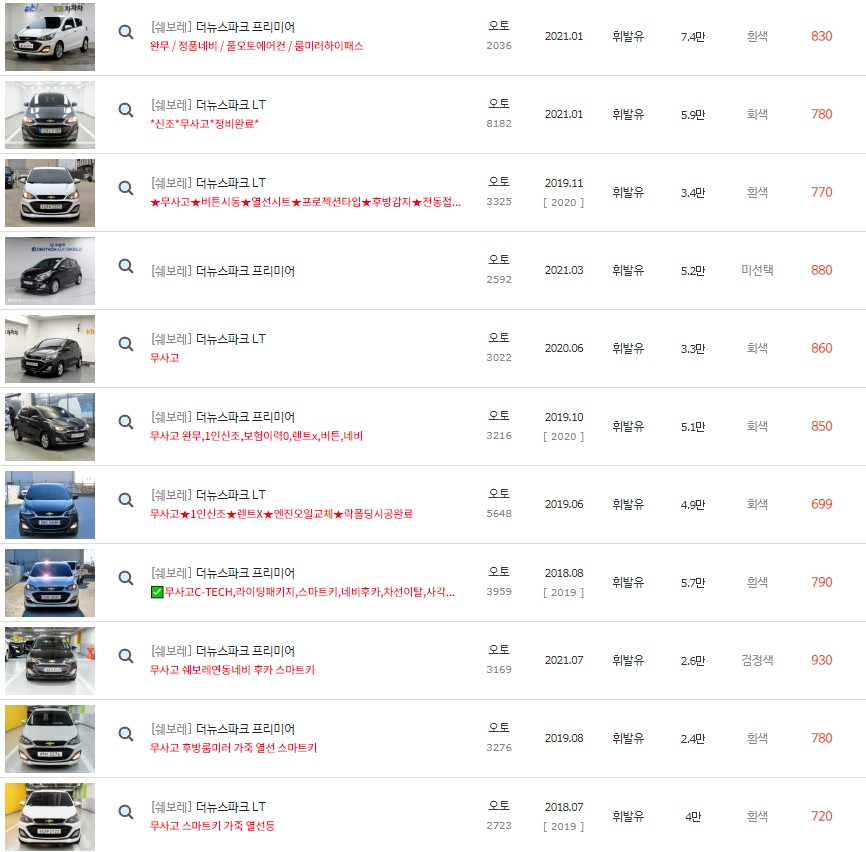Click the magnifier icon on the 2019.11 LT listing

click(x=125, y=189)
